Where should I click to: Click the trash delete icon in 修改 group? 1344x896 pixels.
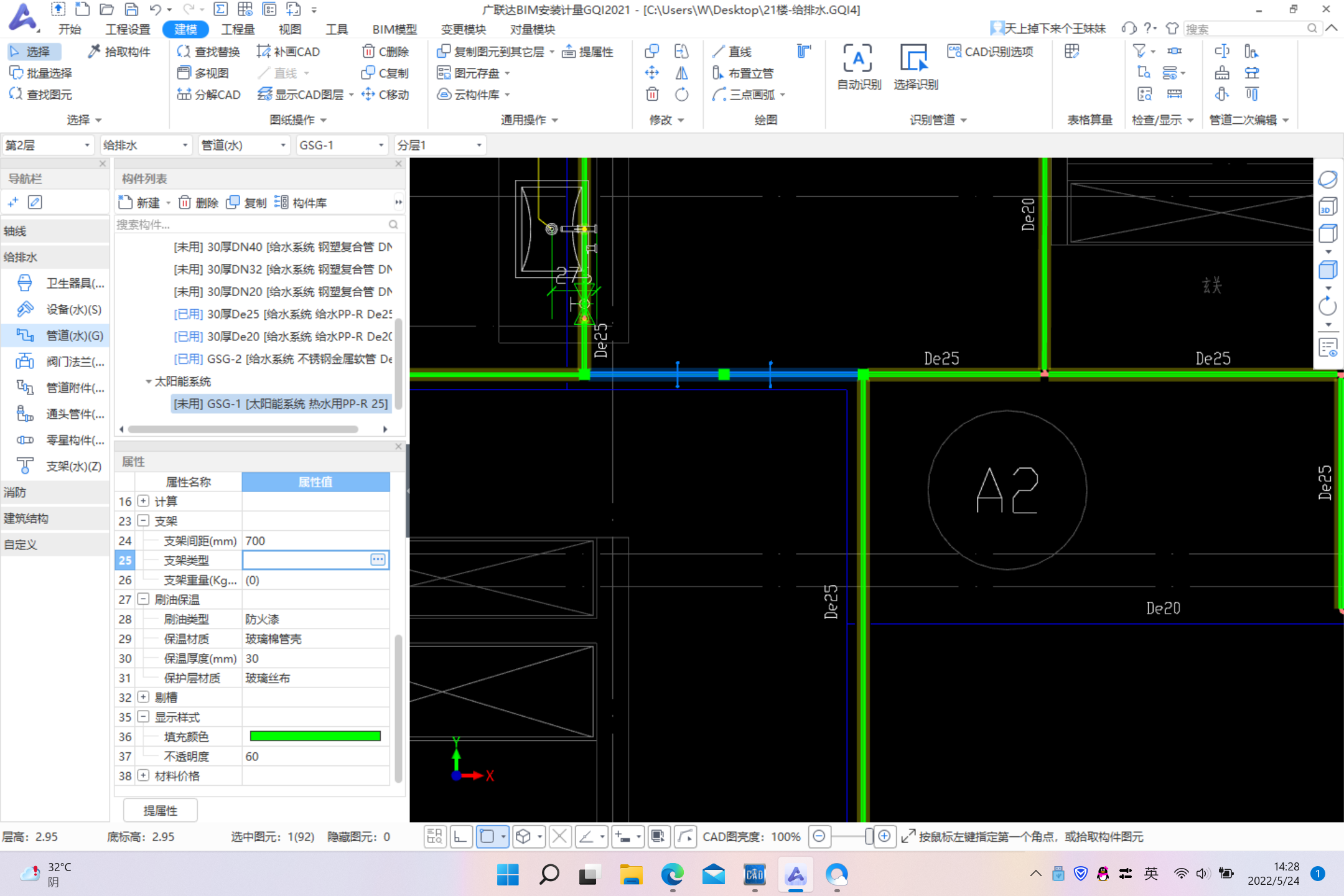[x=652, y=95]
